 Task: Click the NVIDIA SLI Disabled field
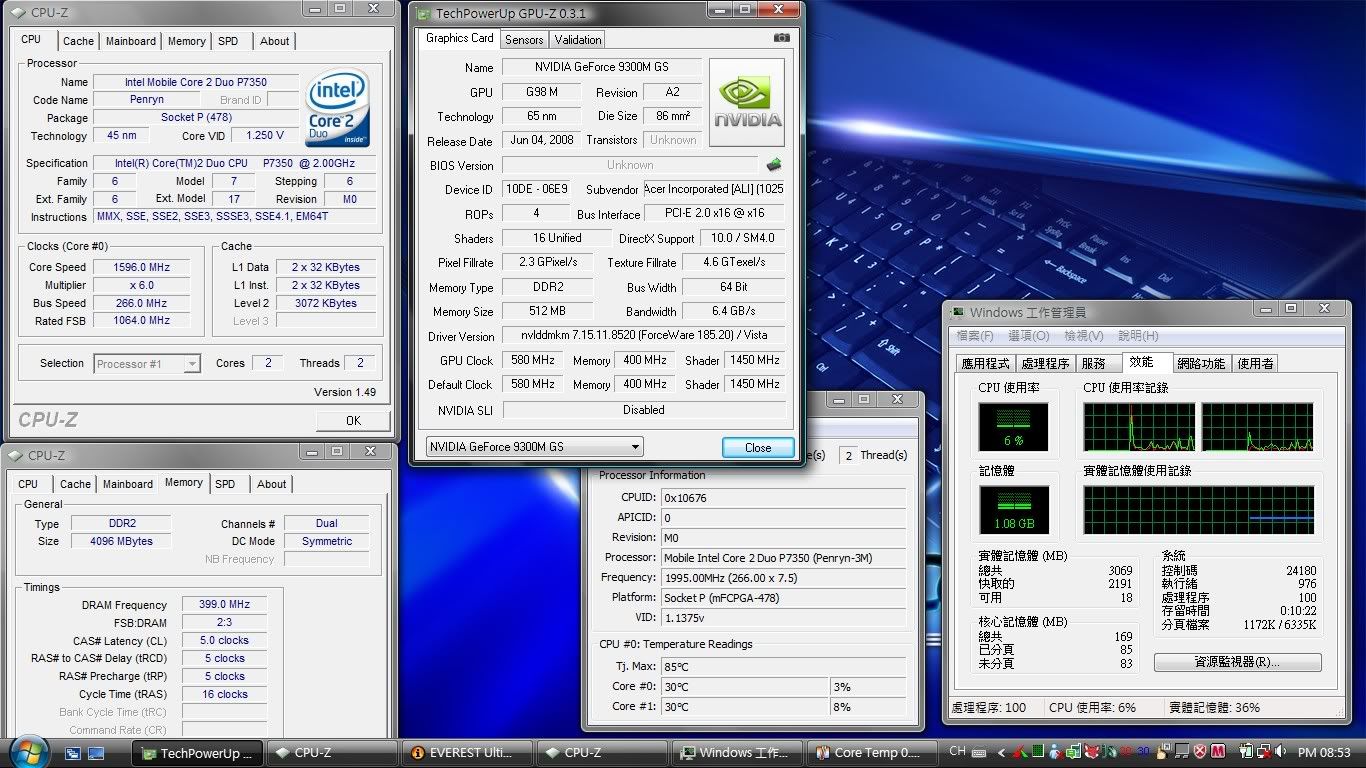click(x=643, y=409)
